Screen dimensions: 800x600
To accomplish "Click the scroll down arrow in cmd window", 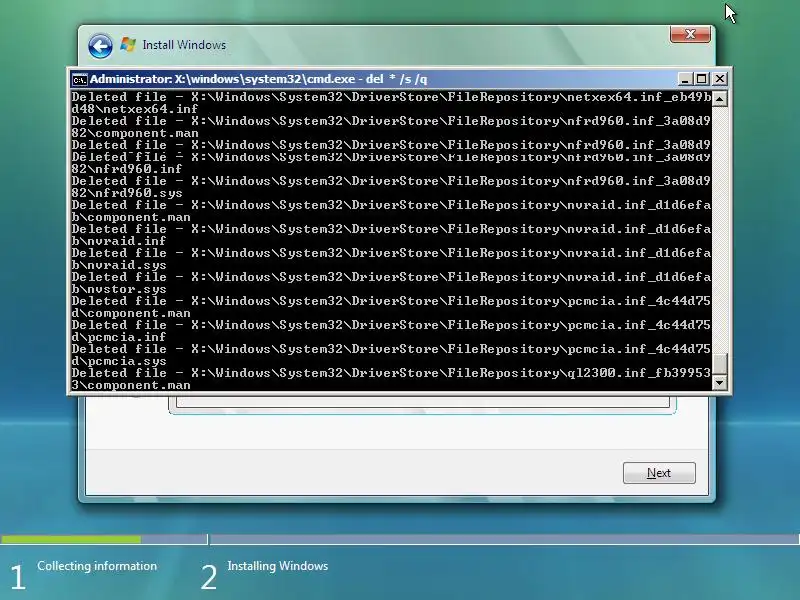I will coord(719,383).
